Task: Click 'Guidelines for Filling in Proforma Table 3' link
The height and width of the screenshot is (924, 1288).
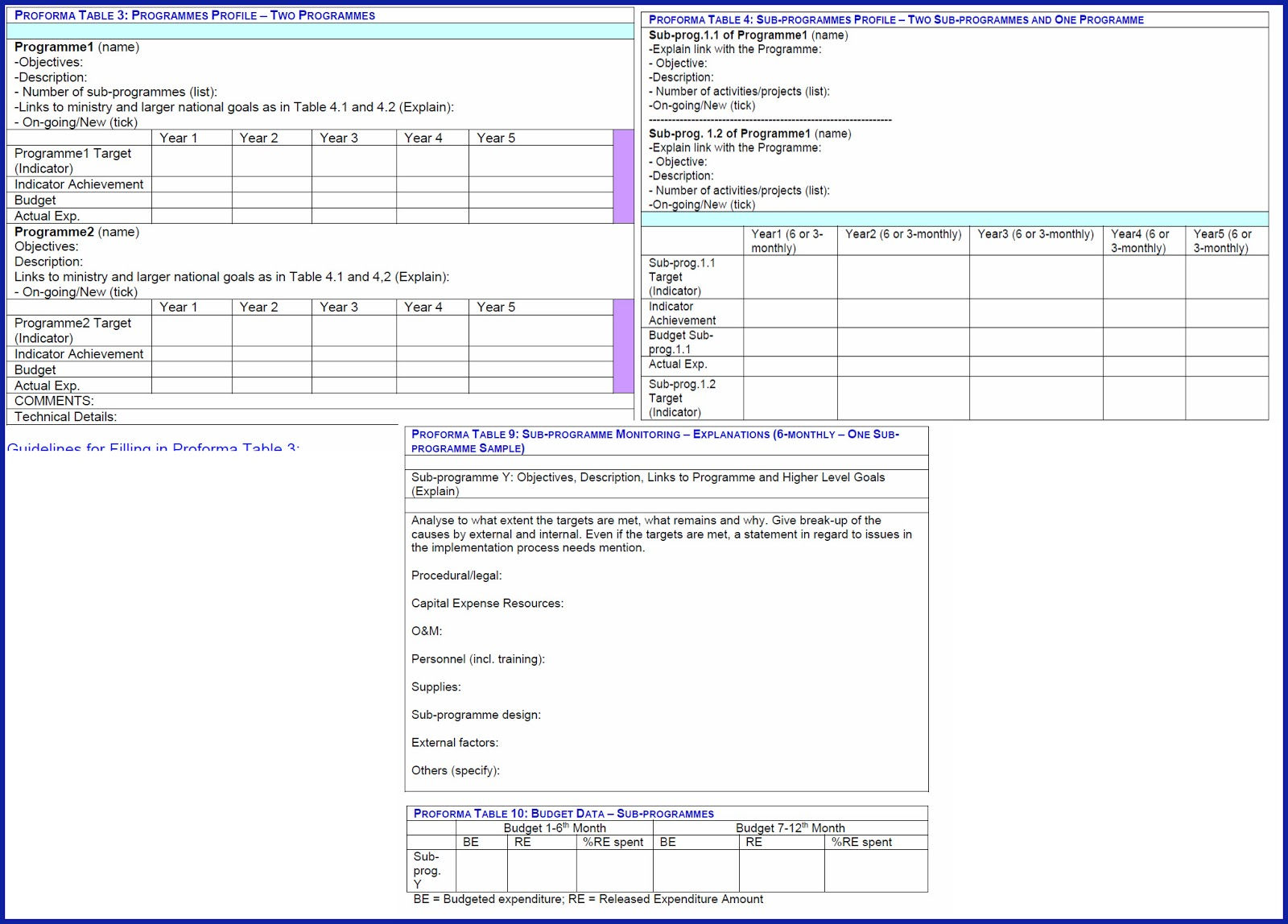Action: pyautogui.click(x=153, y=448)
